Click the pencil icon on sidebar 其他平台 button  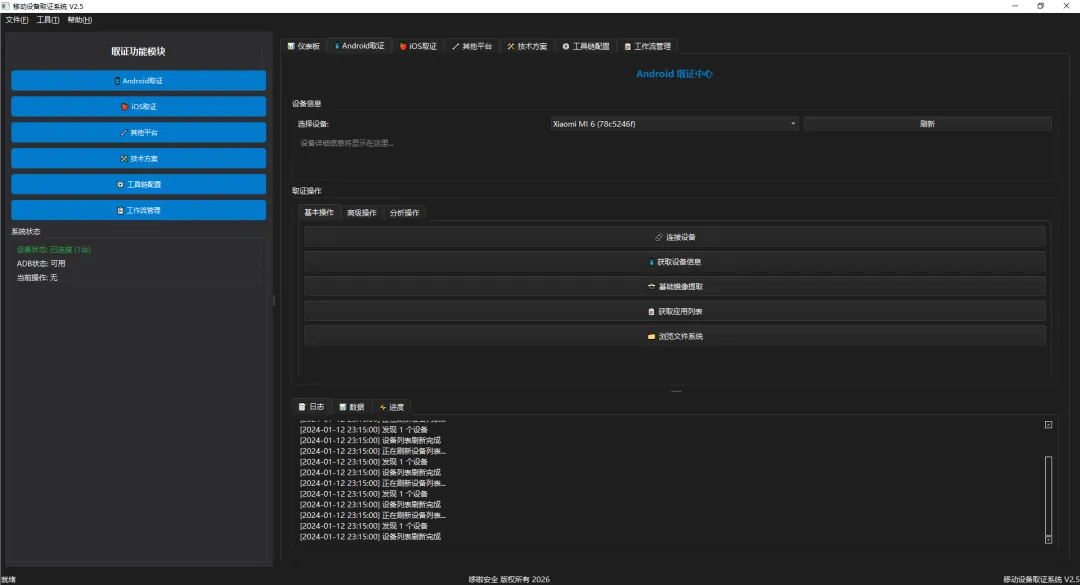pyautogui.click(x=123, y=132)
